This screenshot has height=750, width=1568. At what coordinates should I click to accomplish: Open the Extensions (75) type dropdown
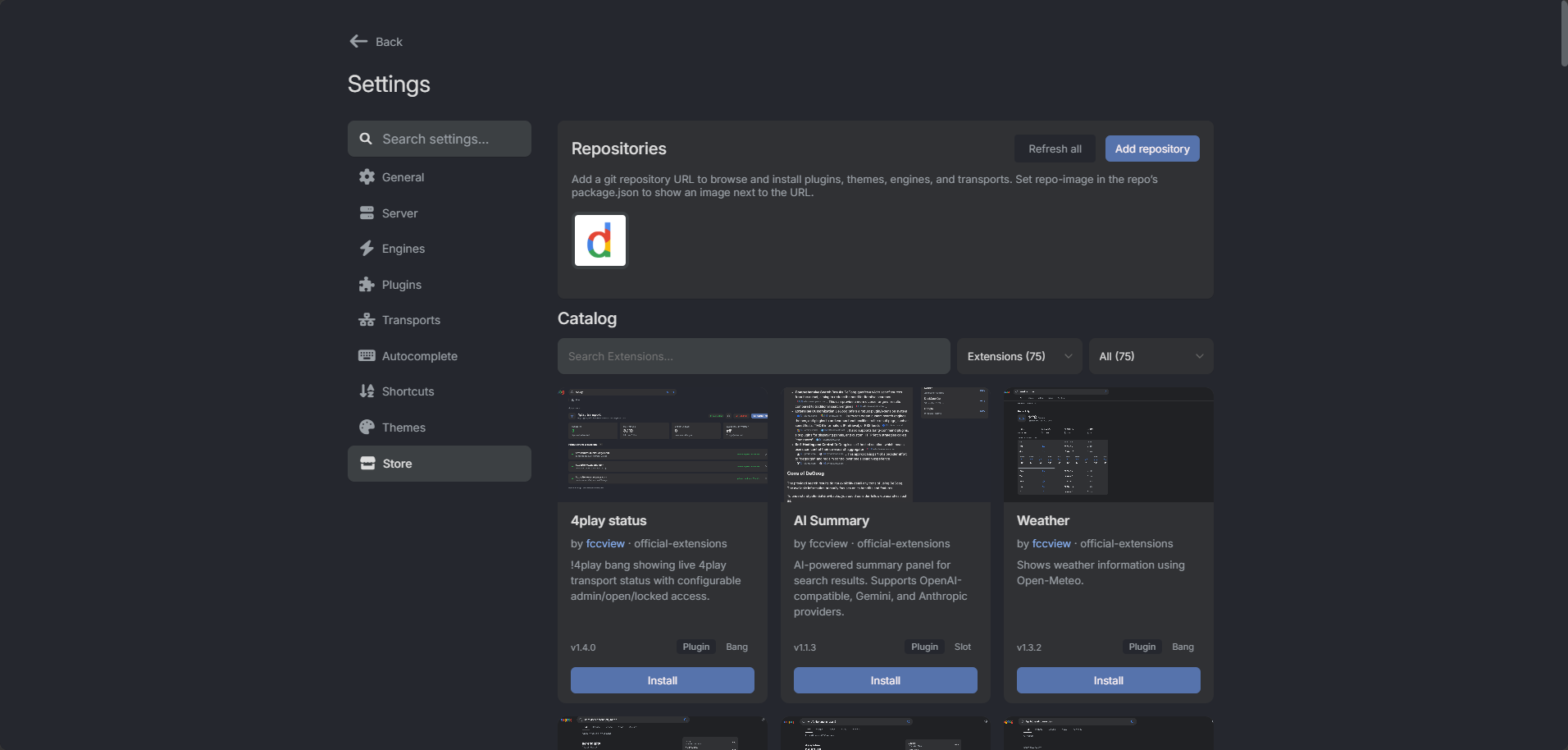(1019, 356)
